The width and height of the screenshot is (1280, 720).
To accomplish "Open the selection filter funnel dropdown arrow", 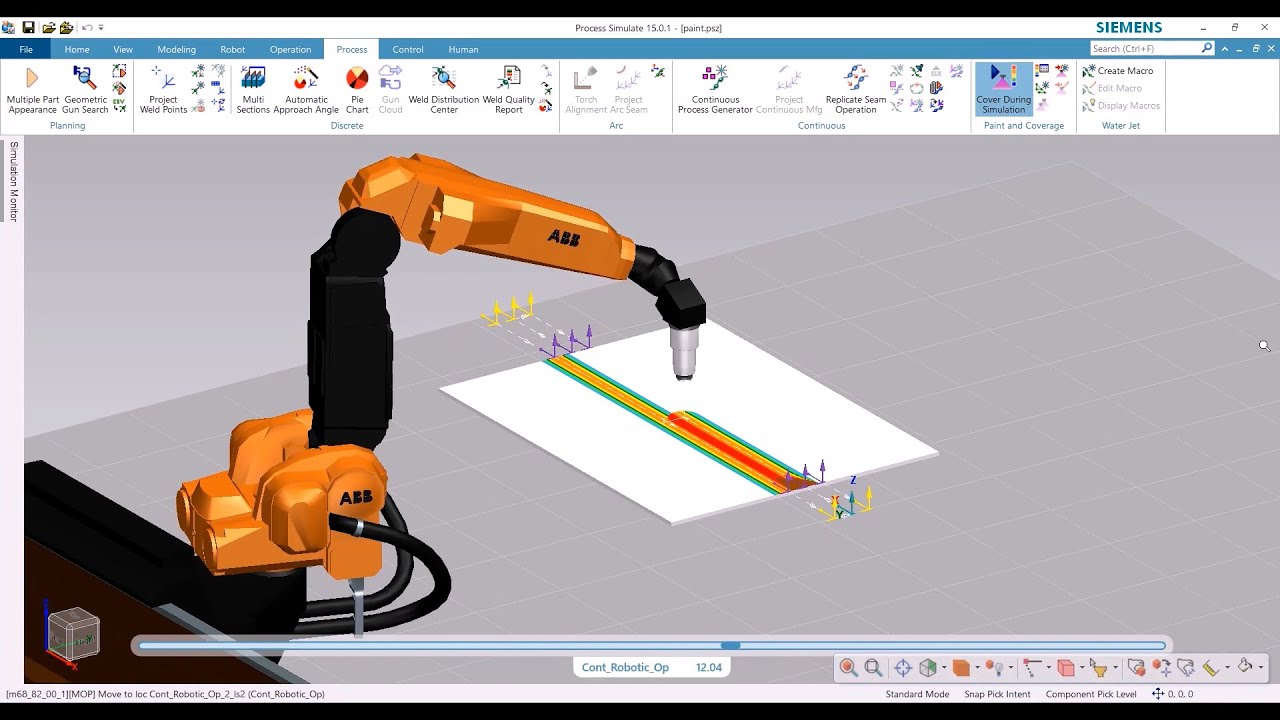I will point(1115,667).
